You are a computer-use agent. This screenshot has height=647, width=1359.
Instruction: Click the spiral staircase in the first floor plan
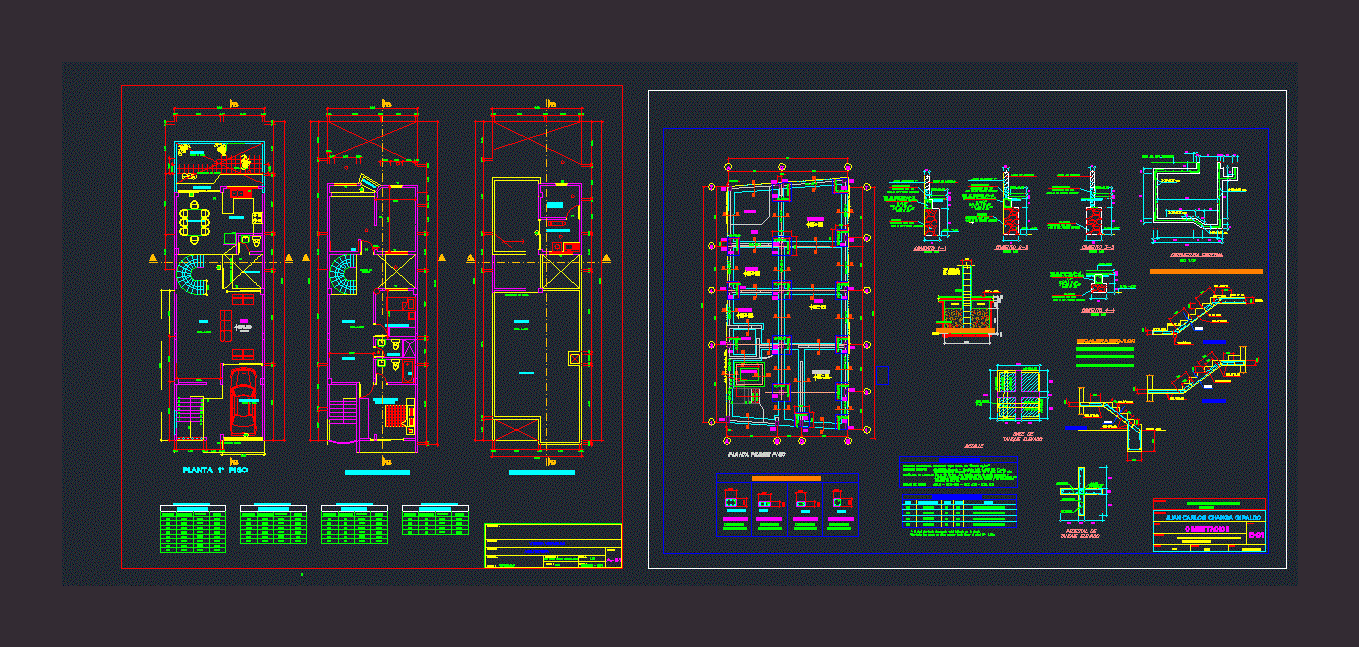[193, 275]
